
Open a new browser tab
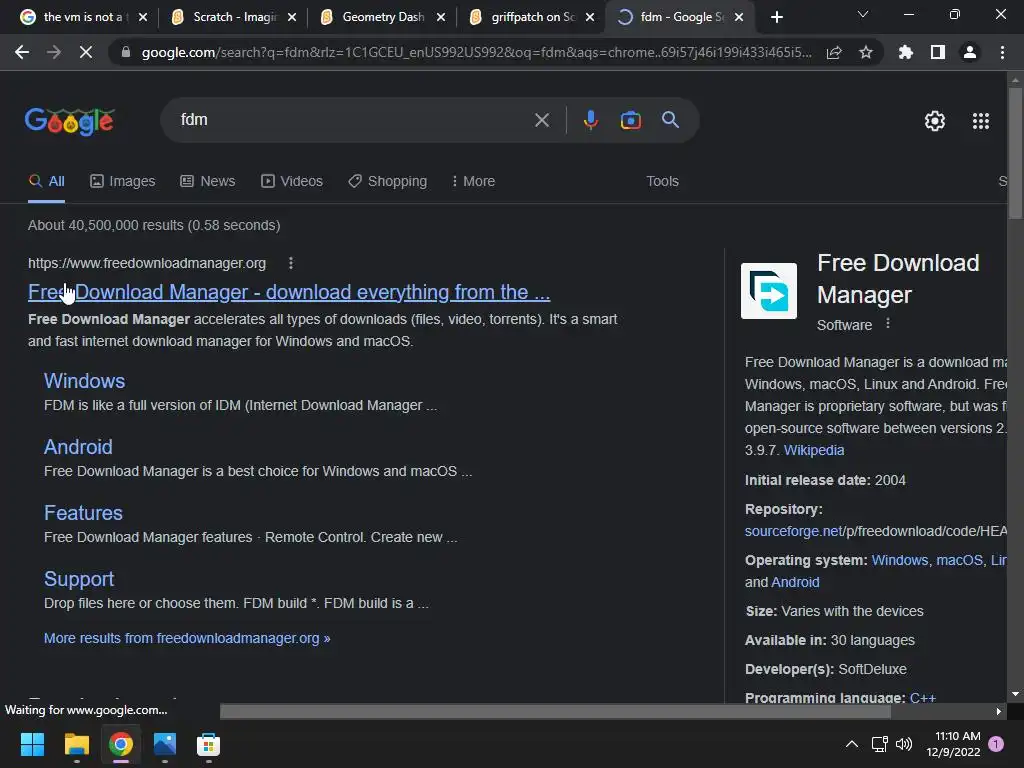point(776,17)
